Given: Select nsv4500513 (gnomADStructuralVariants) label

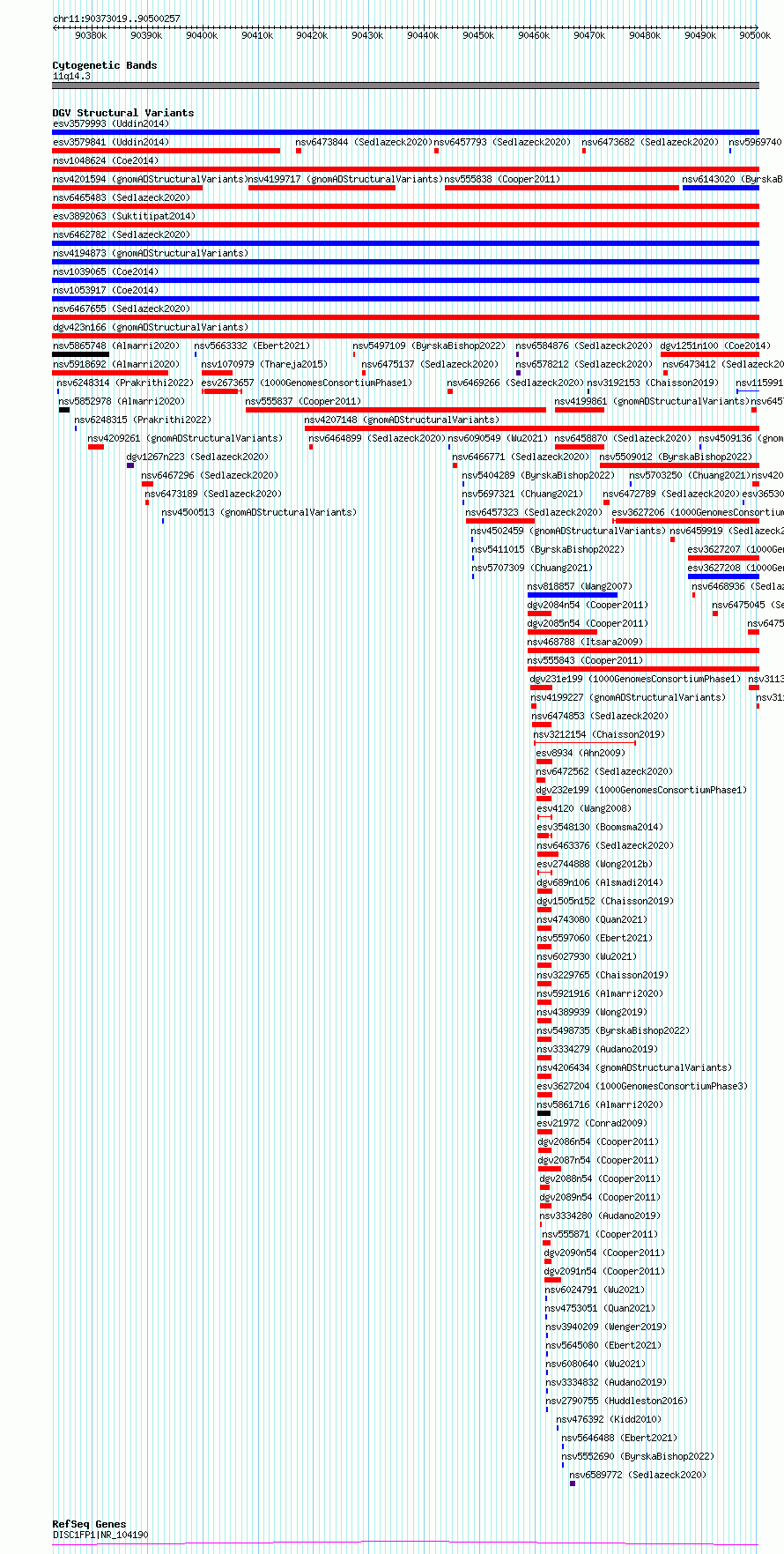Looking at the screenshot, I should (259, 512).
